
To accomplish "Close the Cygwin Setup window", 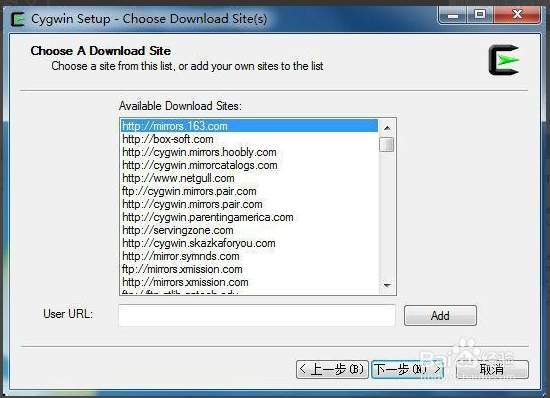I will (x=517, y=15).
